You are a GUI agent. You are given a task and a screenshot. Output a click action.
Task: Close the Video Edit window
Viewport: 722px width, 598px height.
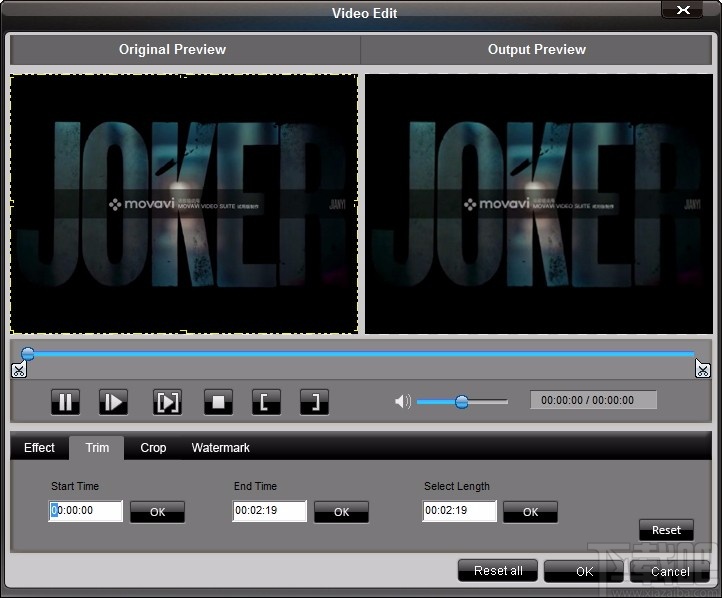coord(683,10)
